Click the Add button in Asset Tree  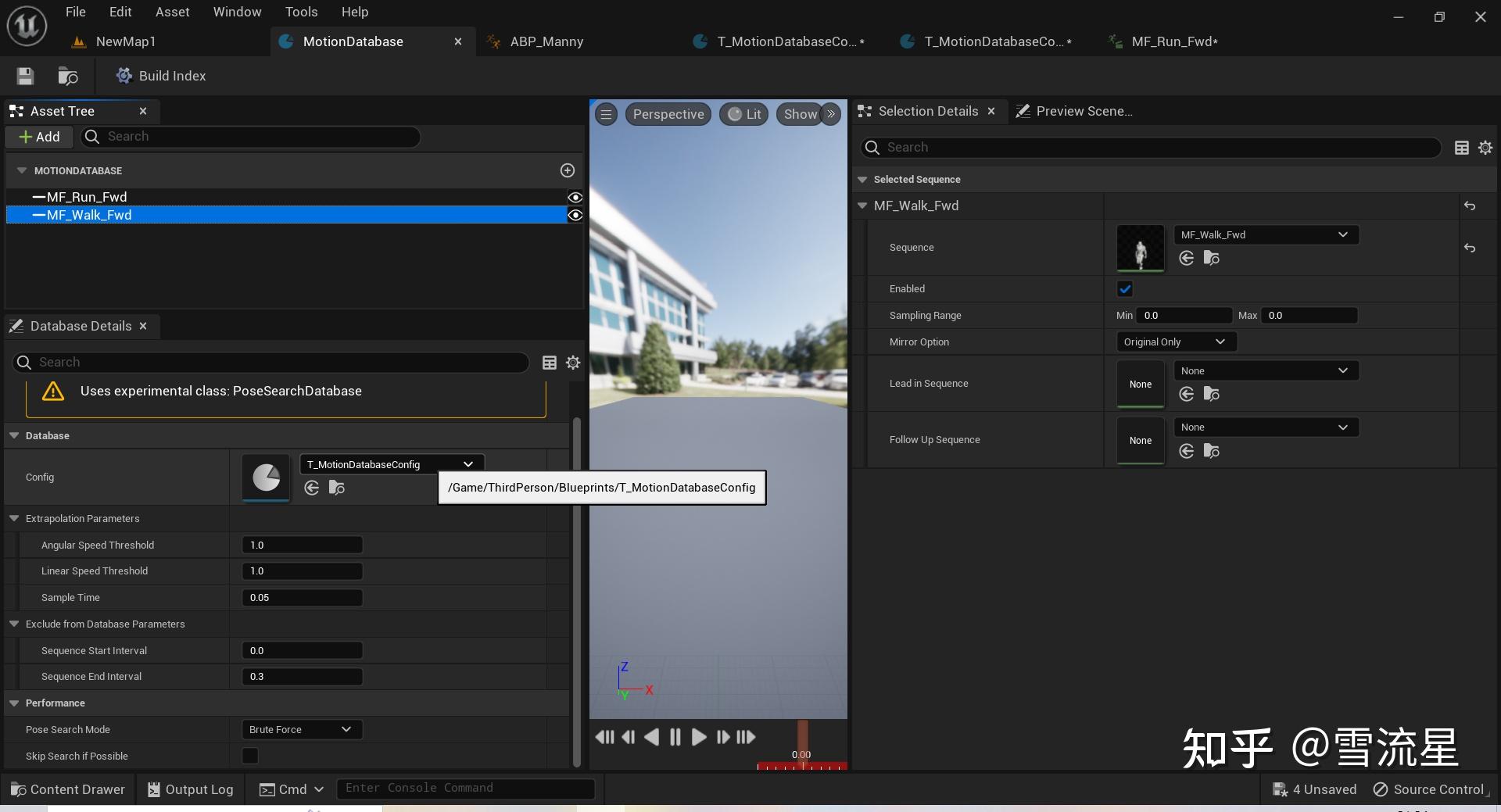click(x=39, y=137)
